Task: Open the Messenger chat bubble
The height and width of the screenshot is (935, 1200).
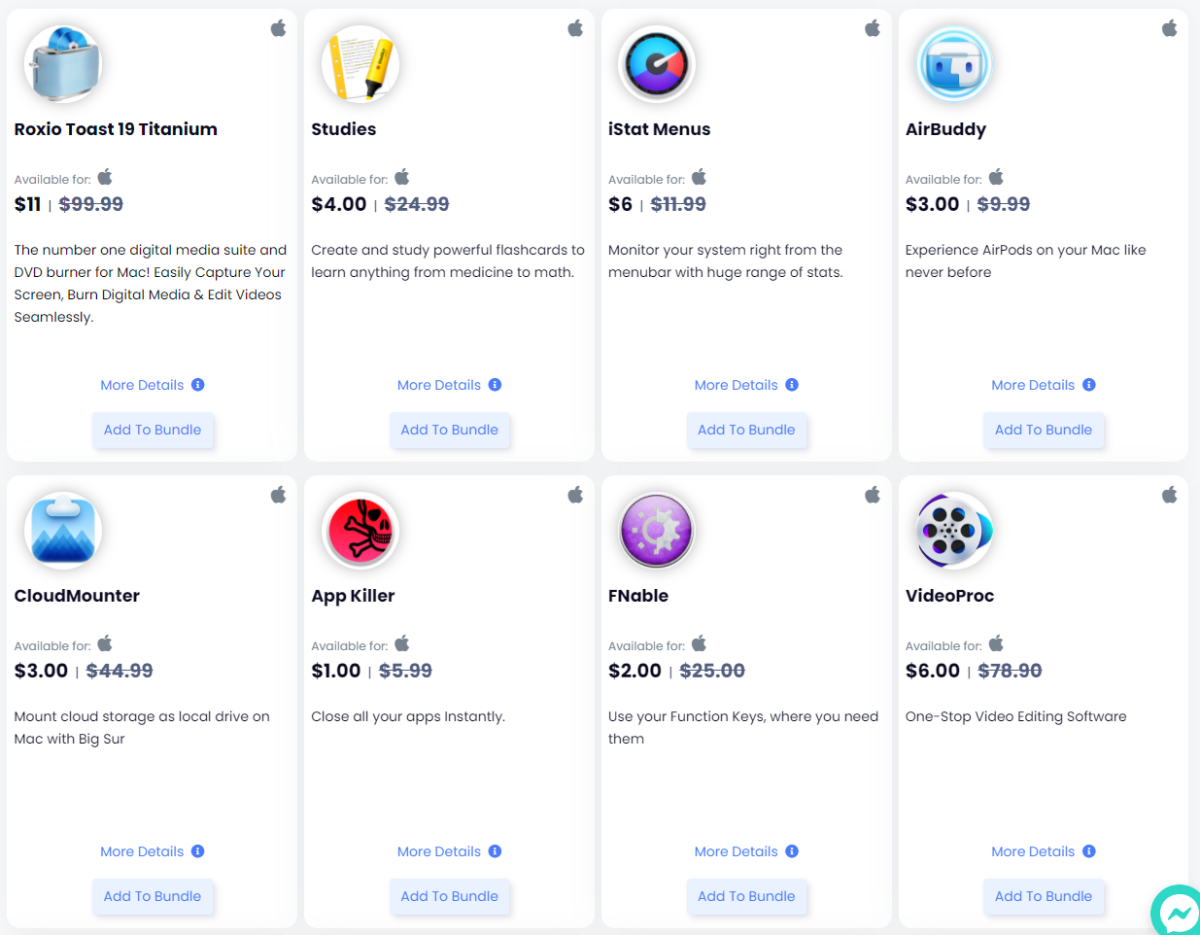Action: point(1178,910)
